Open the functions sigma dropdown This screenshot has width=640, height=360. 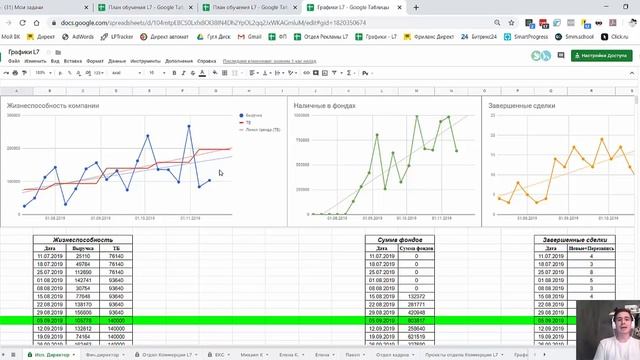coord(351,73)
